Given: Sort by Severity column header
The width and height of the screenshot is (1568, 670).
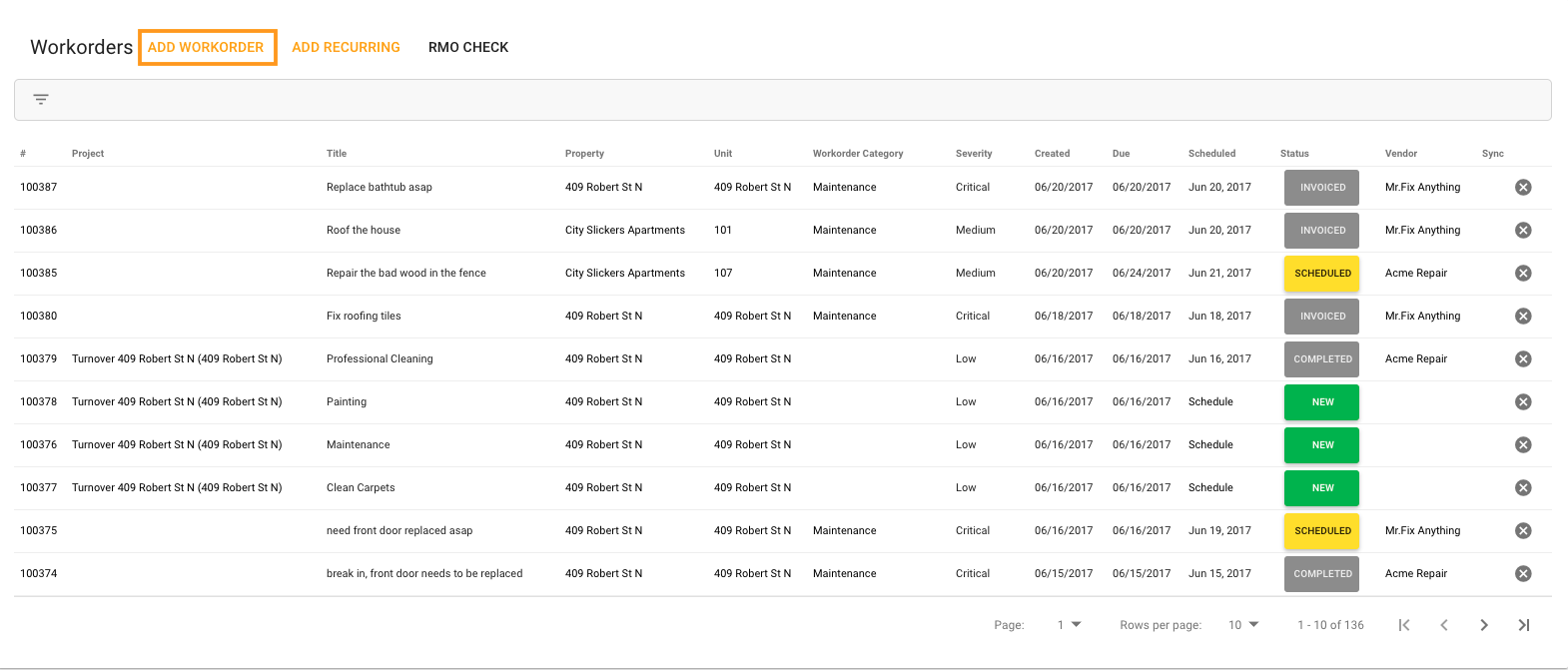Looking at the screenshot, I should [x=974, y=154].
